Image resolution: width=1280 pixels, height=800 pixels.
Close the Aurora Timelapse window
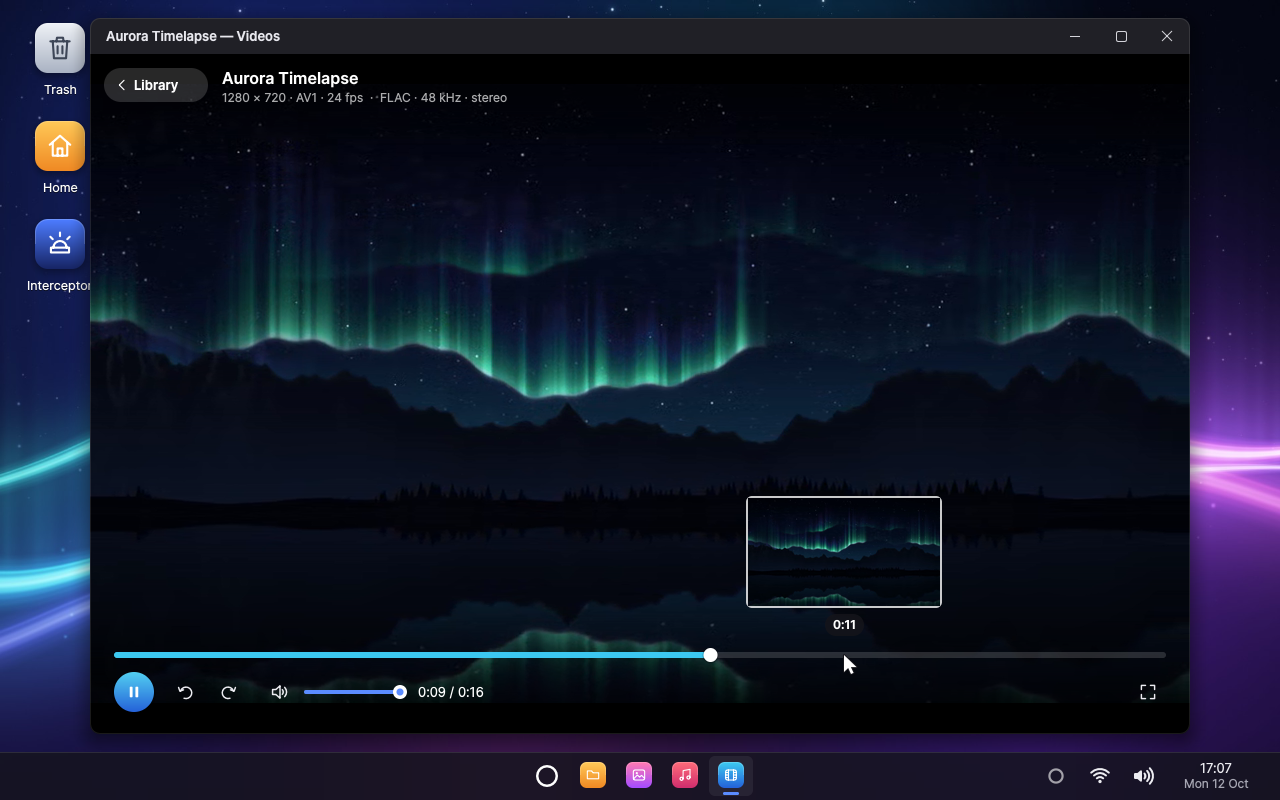1167,36
